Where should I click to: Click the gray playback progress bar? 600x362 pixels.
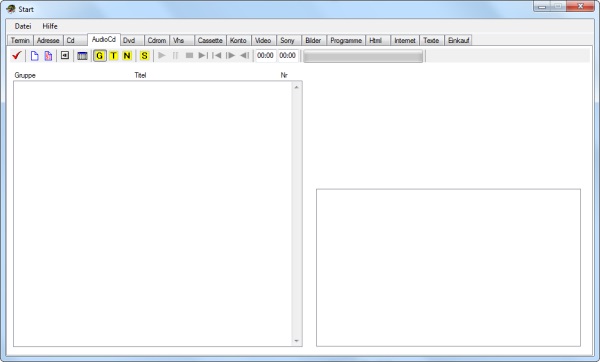pos(363,56)
